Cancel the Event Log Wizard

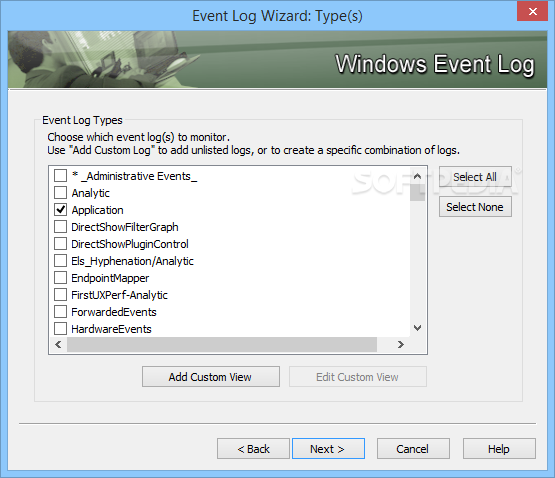[x=413, y=449]
